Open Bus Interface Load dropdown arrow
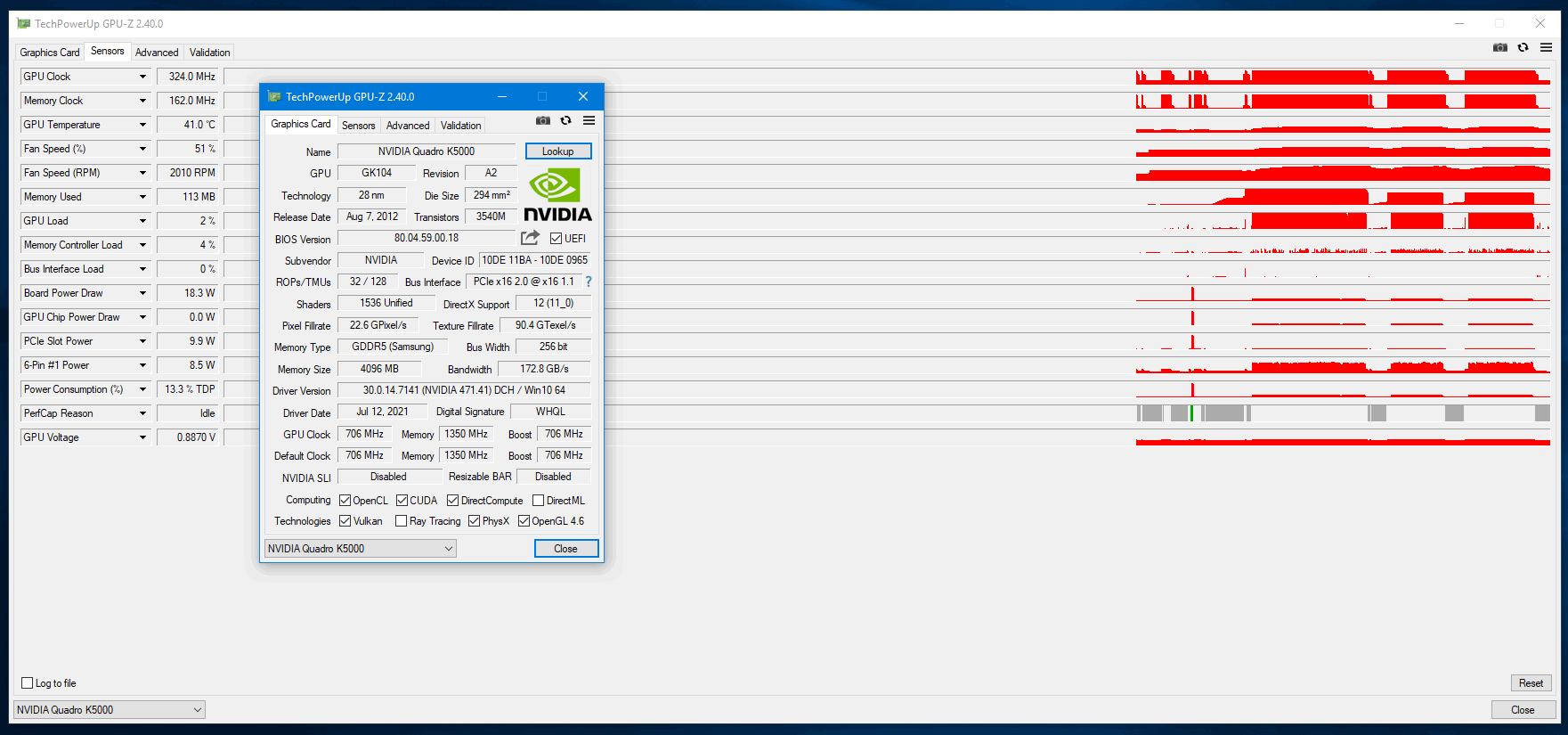The image size is (1568, 735). point(142,269)
